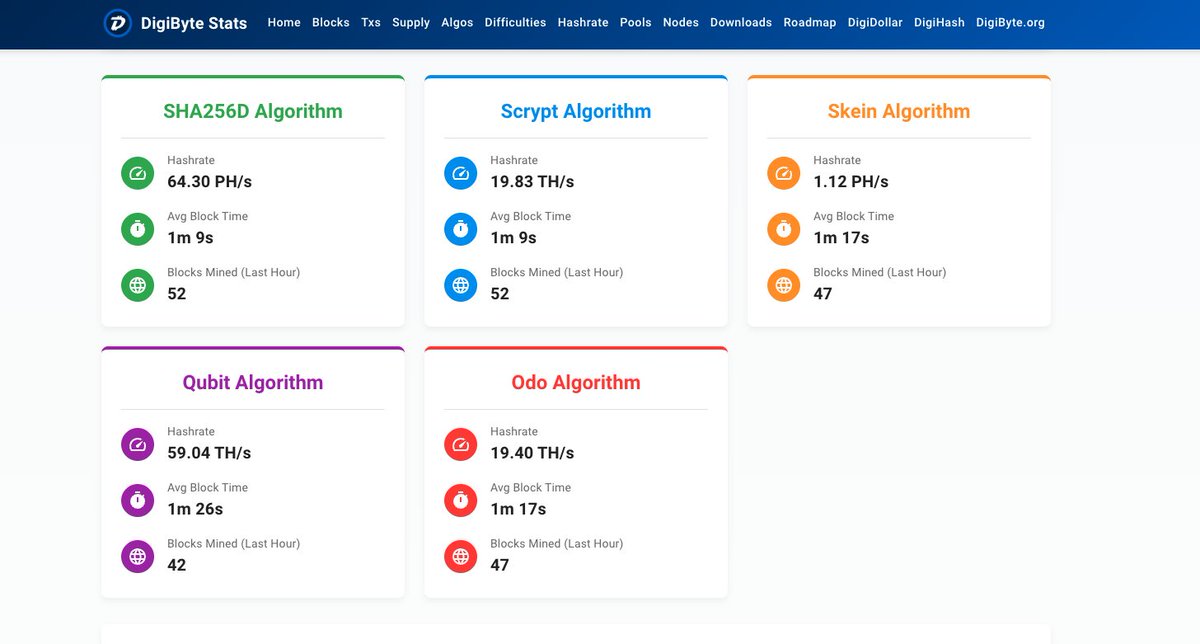The width and height of the screenshot is (1200, 644).
Task: Click the Odo Algorithm heading
Action: 576,382
